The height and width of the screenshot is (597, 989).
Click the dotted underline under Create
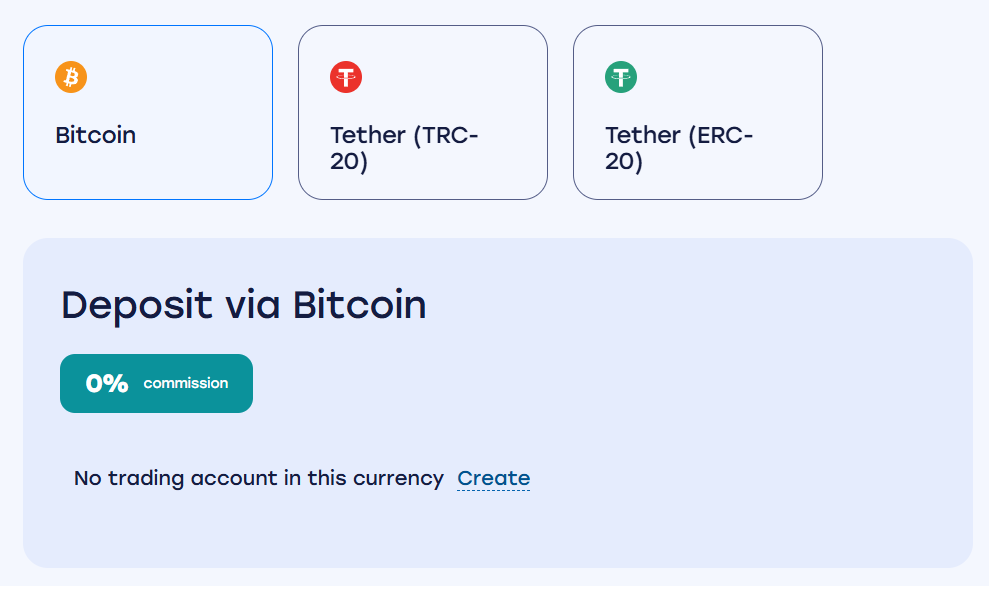493,491
